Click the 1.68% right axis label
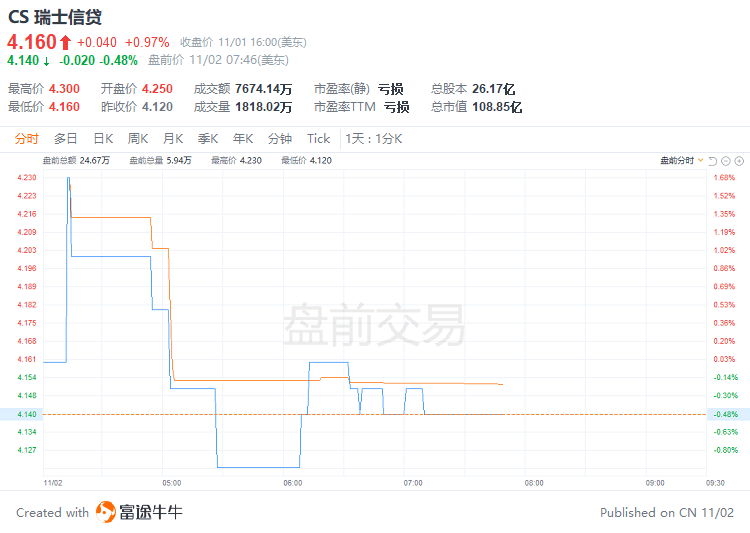The image size is (750, 533). (x=724, y=178)
